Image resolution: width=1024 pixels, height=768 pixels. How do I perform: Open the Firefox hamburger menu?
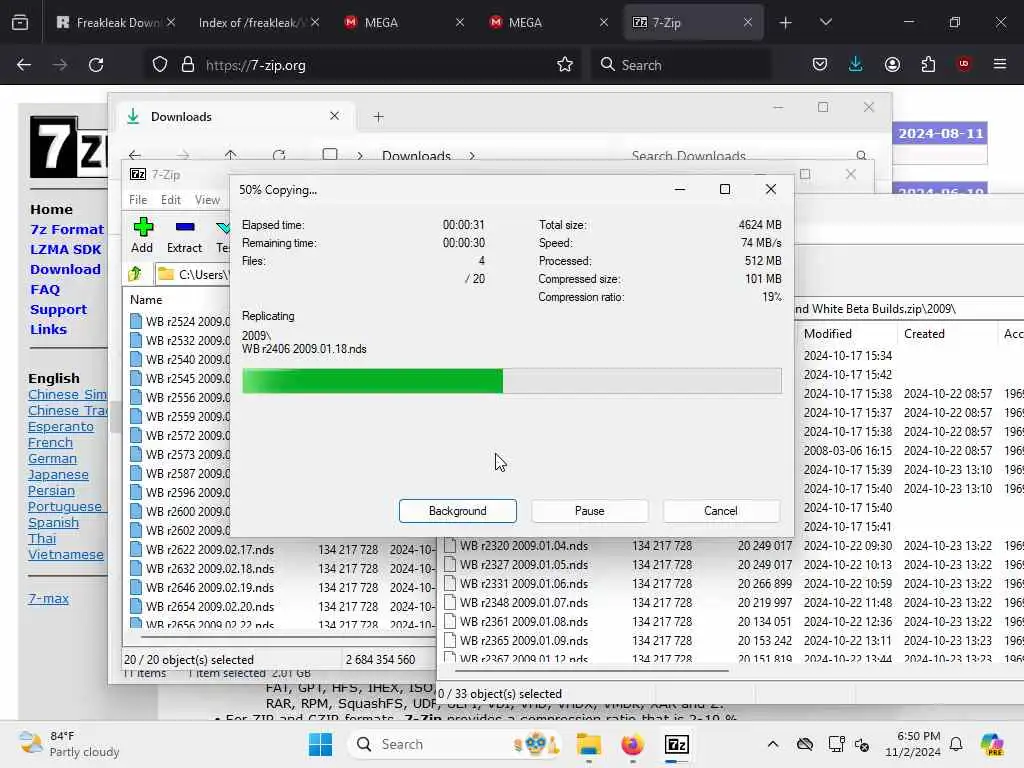(x=1000, y=65)
